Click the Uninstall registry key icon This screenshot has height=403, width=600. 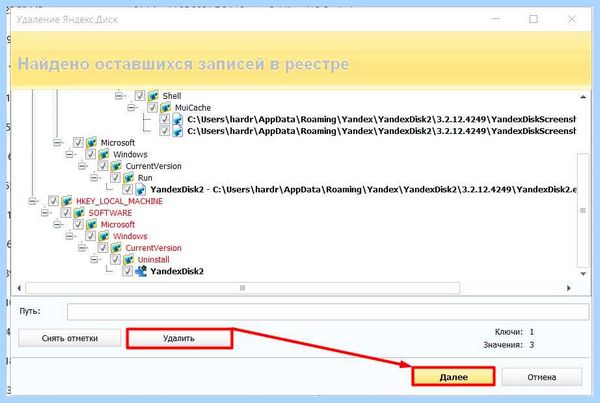click(128, 259)
